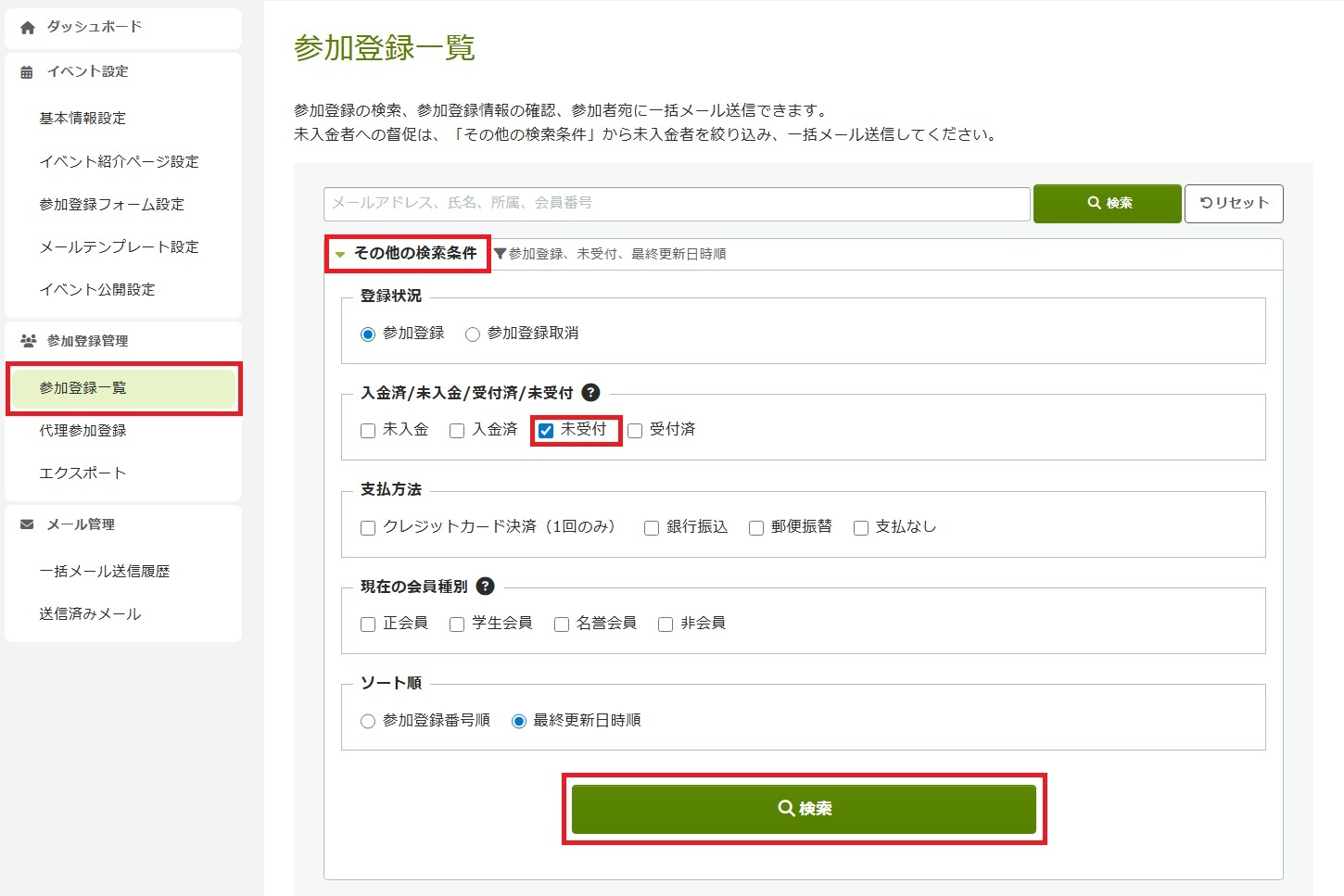This screenshot has height=896, width=1344.
Task: Select the 参加登録取消 radio button
Action: point(473,334)
